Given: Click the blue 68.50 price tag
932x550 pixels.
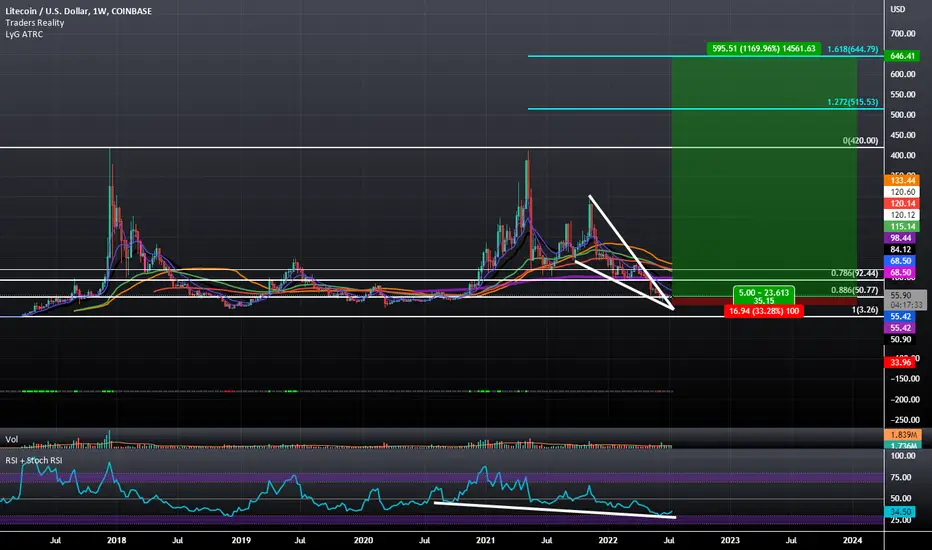Looking at the screenshot, I should (902, 261).
